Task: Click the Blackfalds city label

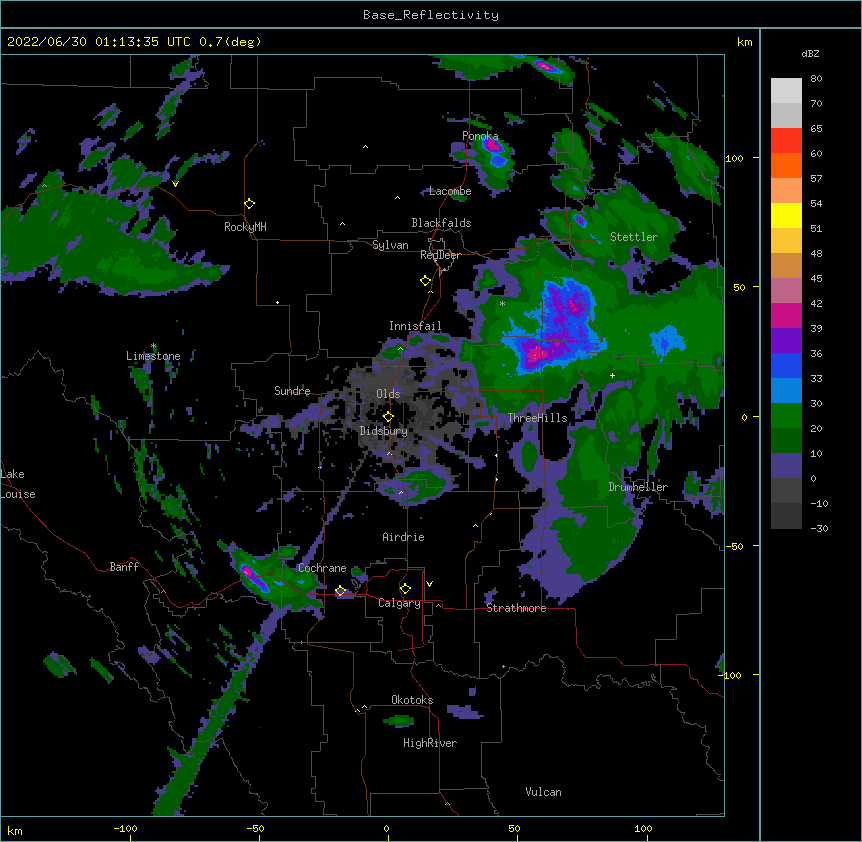Action: coord(441,223)
